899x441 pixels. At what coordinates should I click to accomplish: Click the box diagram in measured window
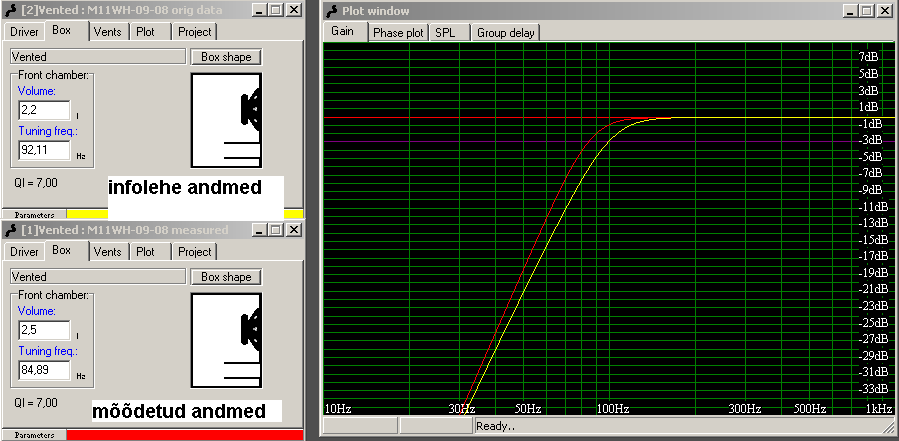[x=226, y=342]
